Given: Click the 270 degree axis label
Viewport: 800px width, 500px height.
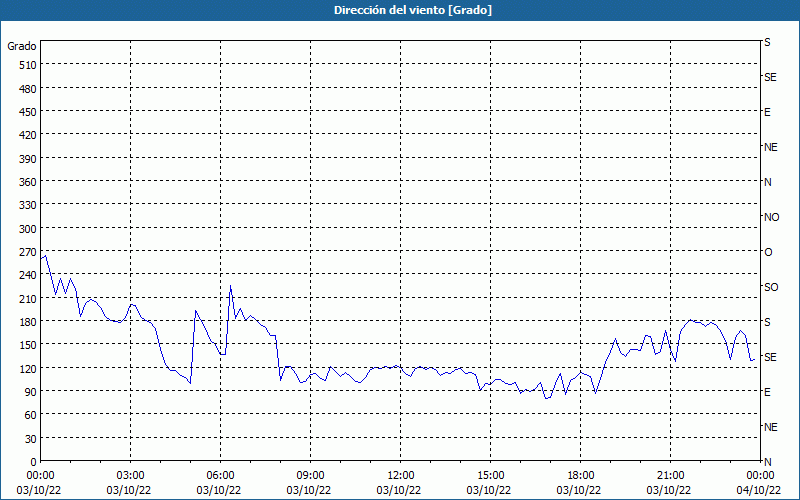Looking at the screenshot, I should pyautogui.click(x=28, y=252).
